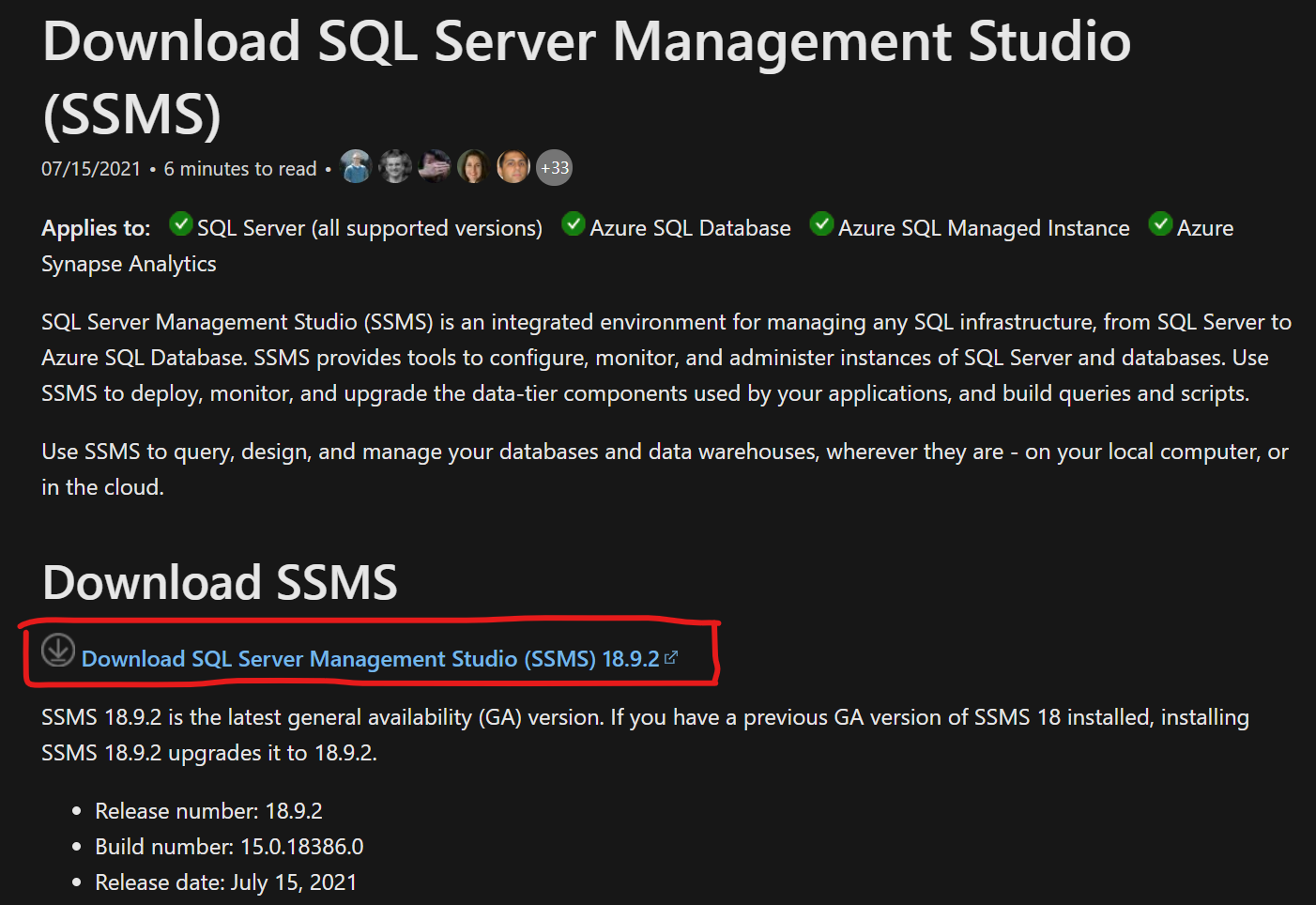Select the SQL Server supported versions badge
This screenshot has width=1316, height=905.
coord(369,227)
